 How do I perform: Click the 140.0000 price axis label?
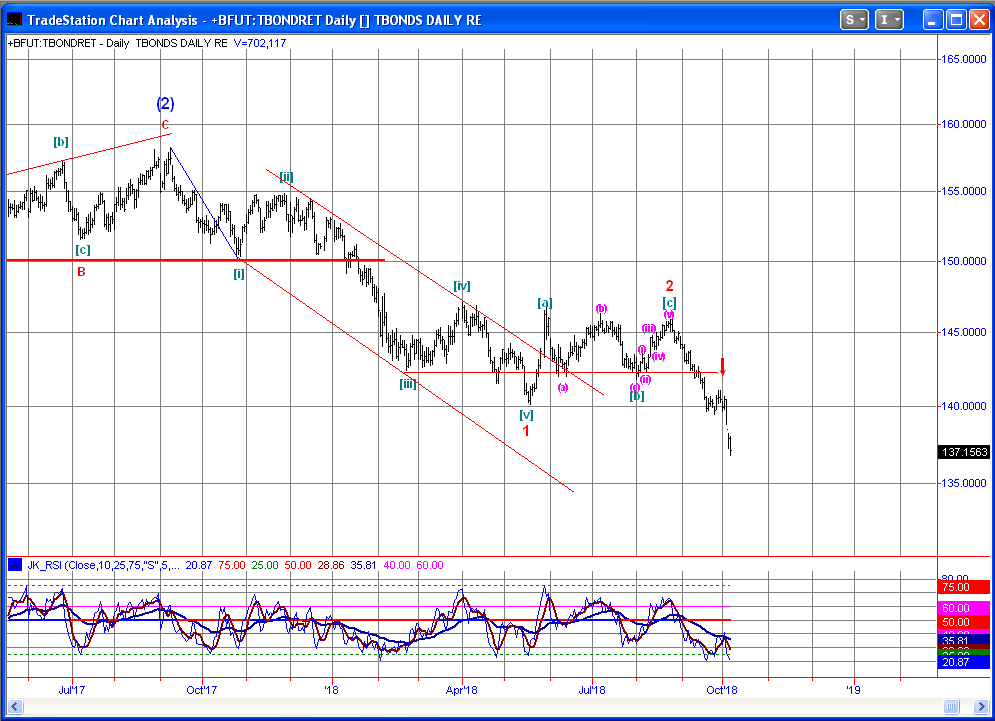[x=963, y=406]
